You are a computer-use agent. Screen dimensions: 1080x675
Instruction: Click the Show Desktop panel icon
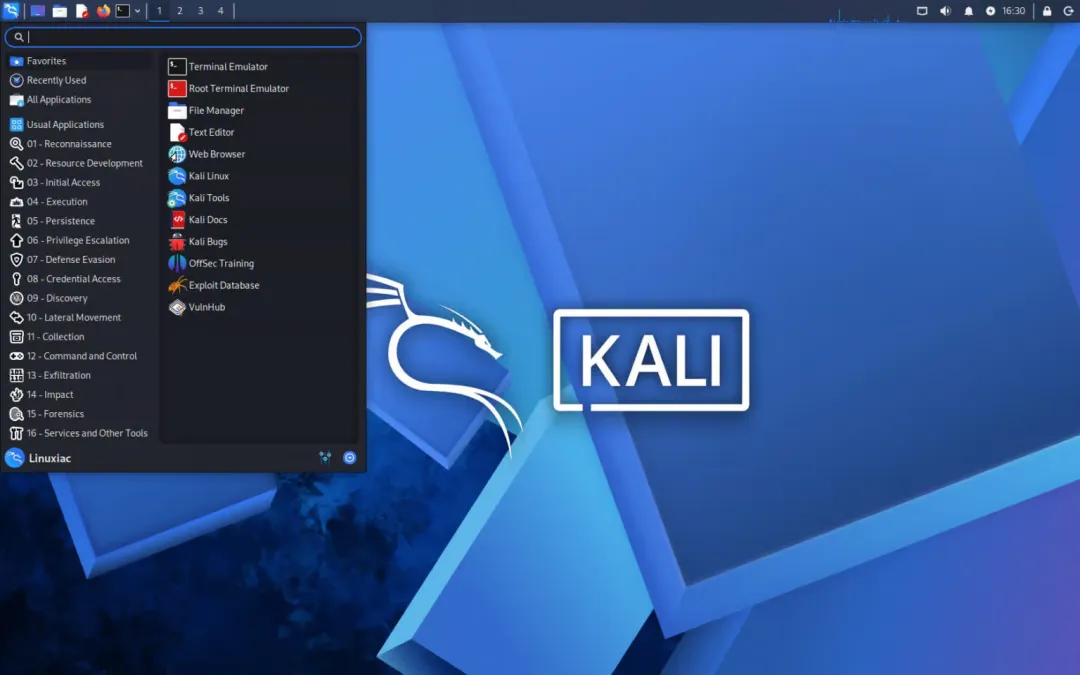(x=37, y=11)
